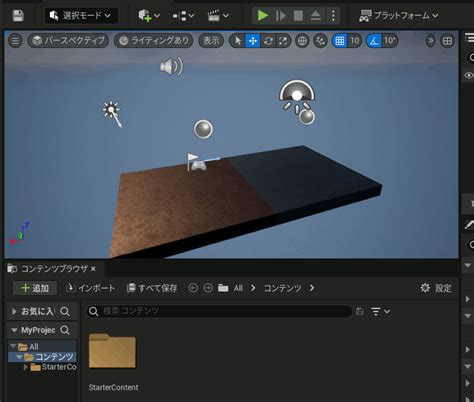Toggle rotation snapping angle icon
Screen dimensions: 474x402
(374, 41)
